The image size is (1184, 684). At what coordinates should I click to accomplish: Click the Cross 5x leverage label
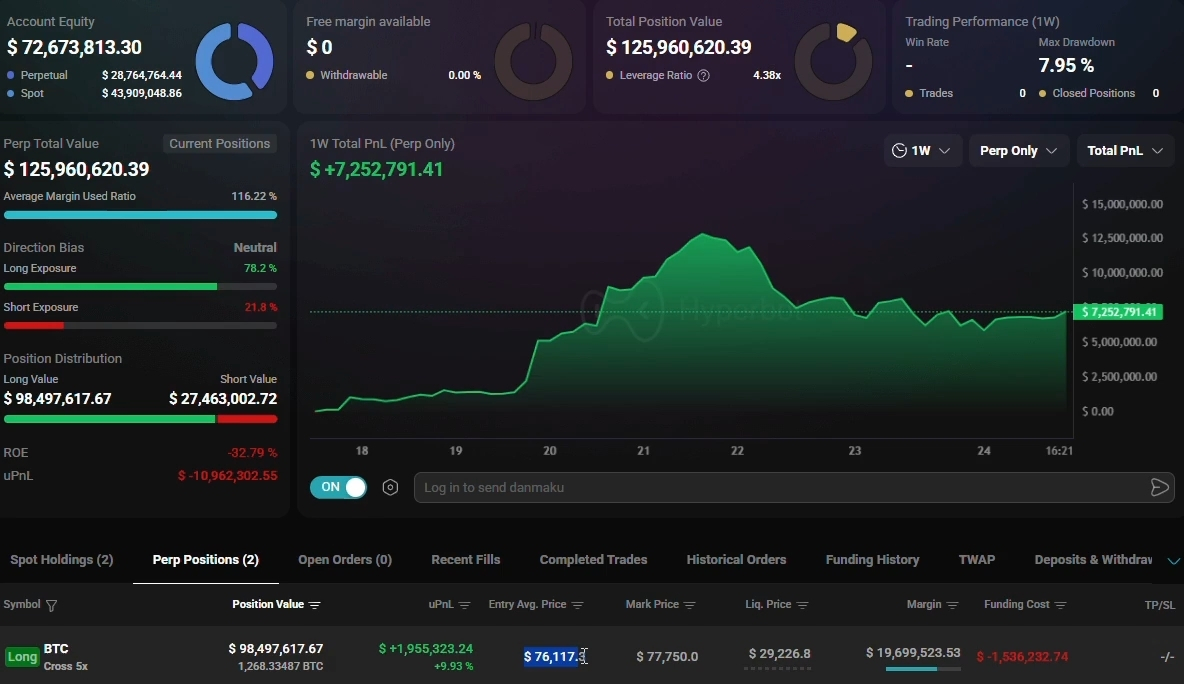click(x=66, y=667)
